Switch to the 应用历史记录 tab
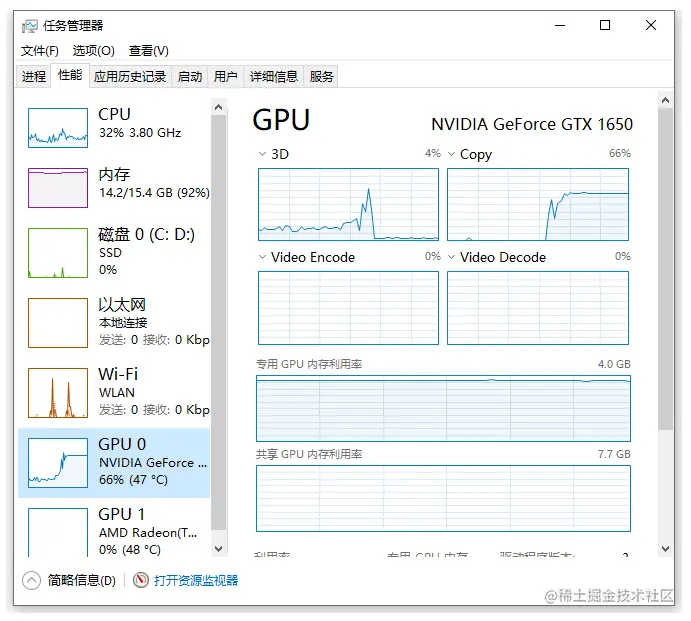 point(130,77)
